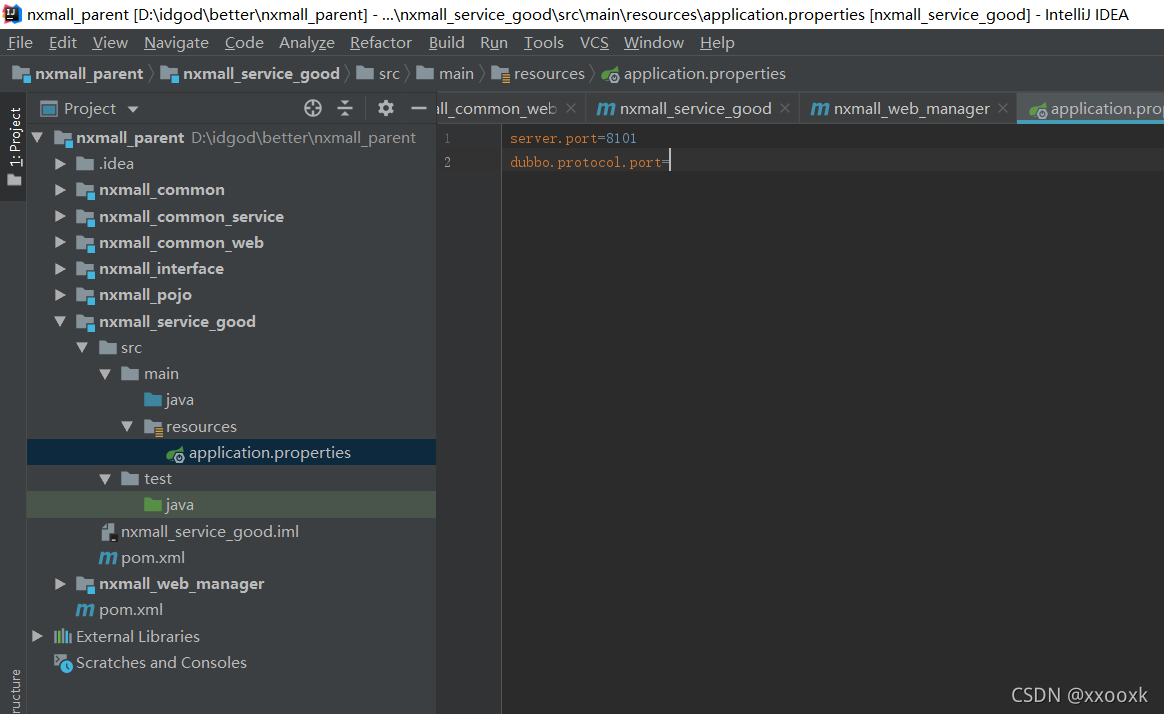The image size is (1164, 714).
Task: Close the nxmall_web_manager editor tab
Action: click(x=1003, y=108)
